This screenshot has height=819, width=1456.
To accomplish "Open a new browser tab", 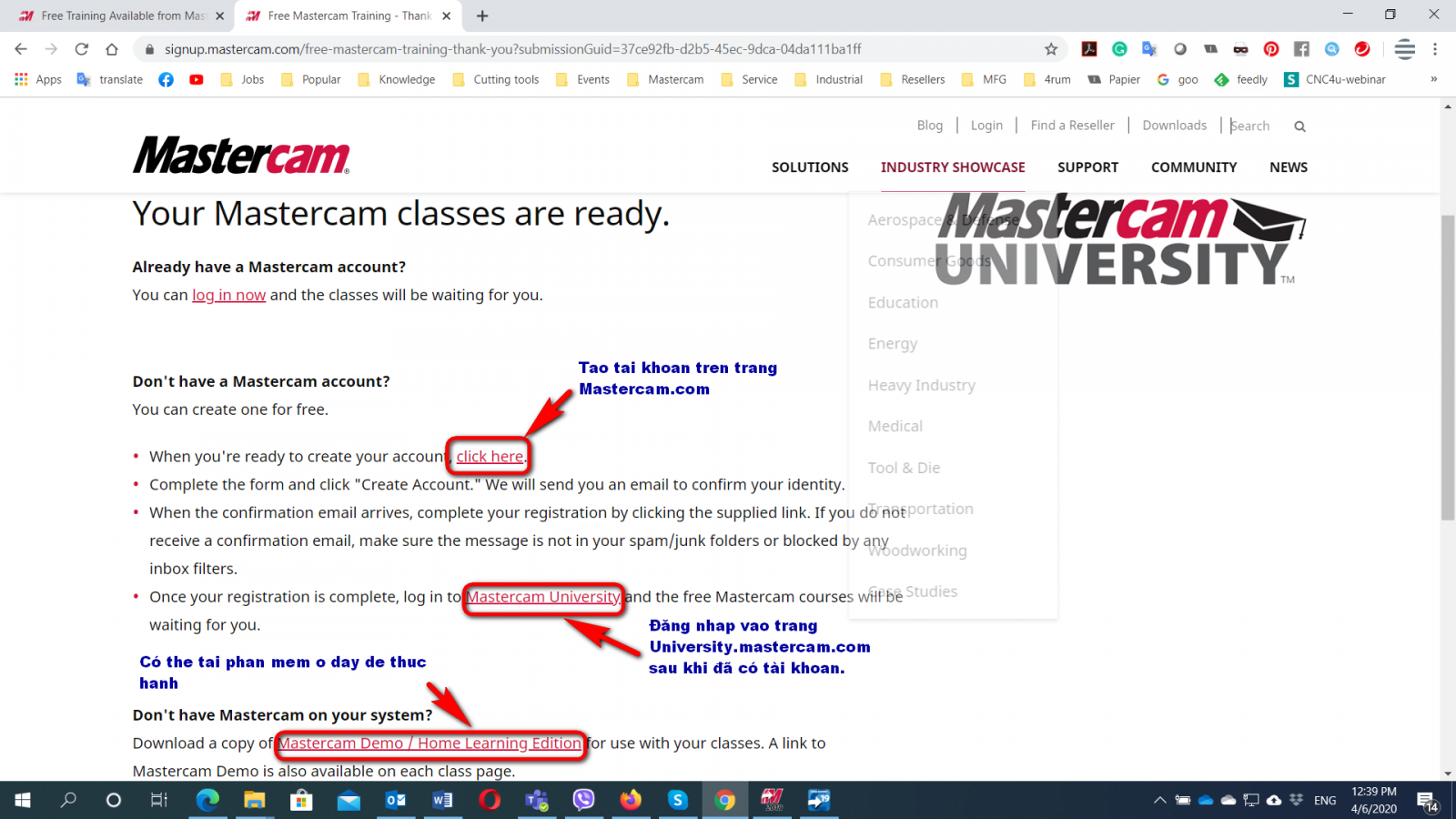I will (482, 16).
